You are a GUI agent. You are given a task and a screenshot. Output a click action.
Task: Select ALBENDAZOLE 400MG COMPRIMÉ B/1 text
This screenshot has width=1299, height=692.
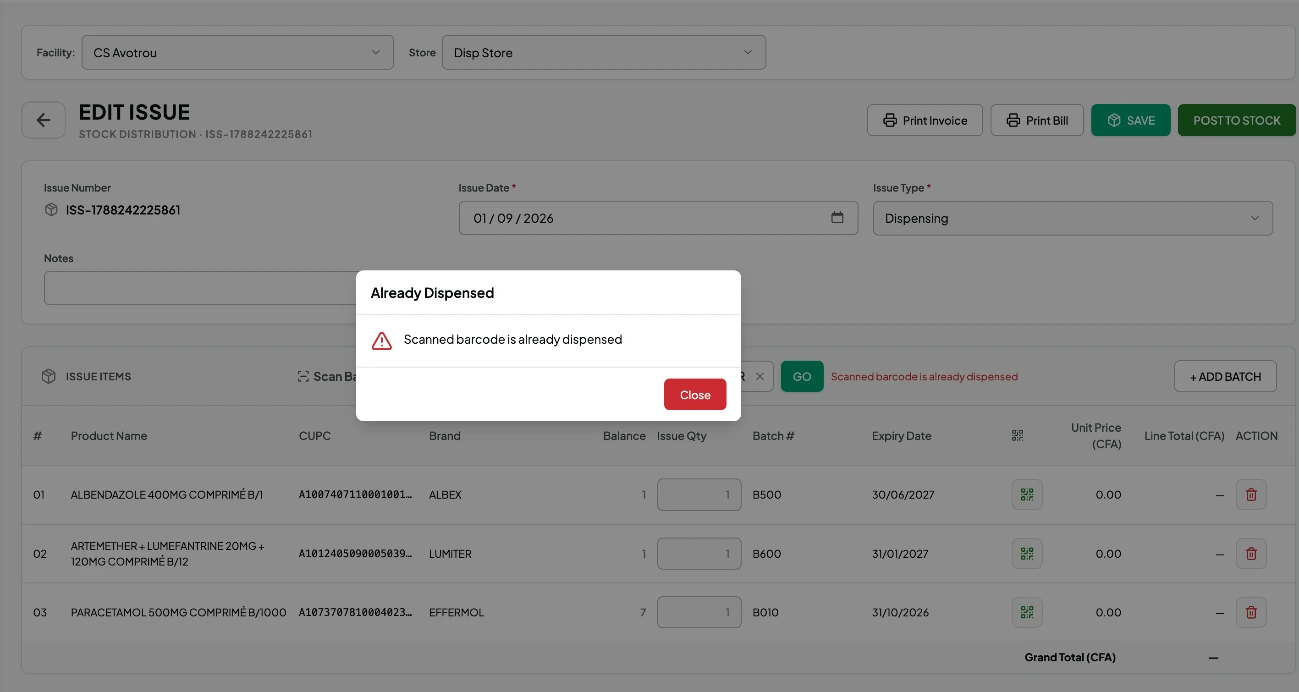coord(167,495)
